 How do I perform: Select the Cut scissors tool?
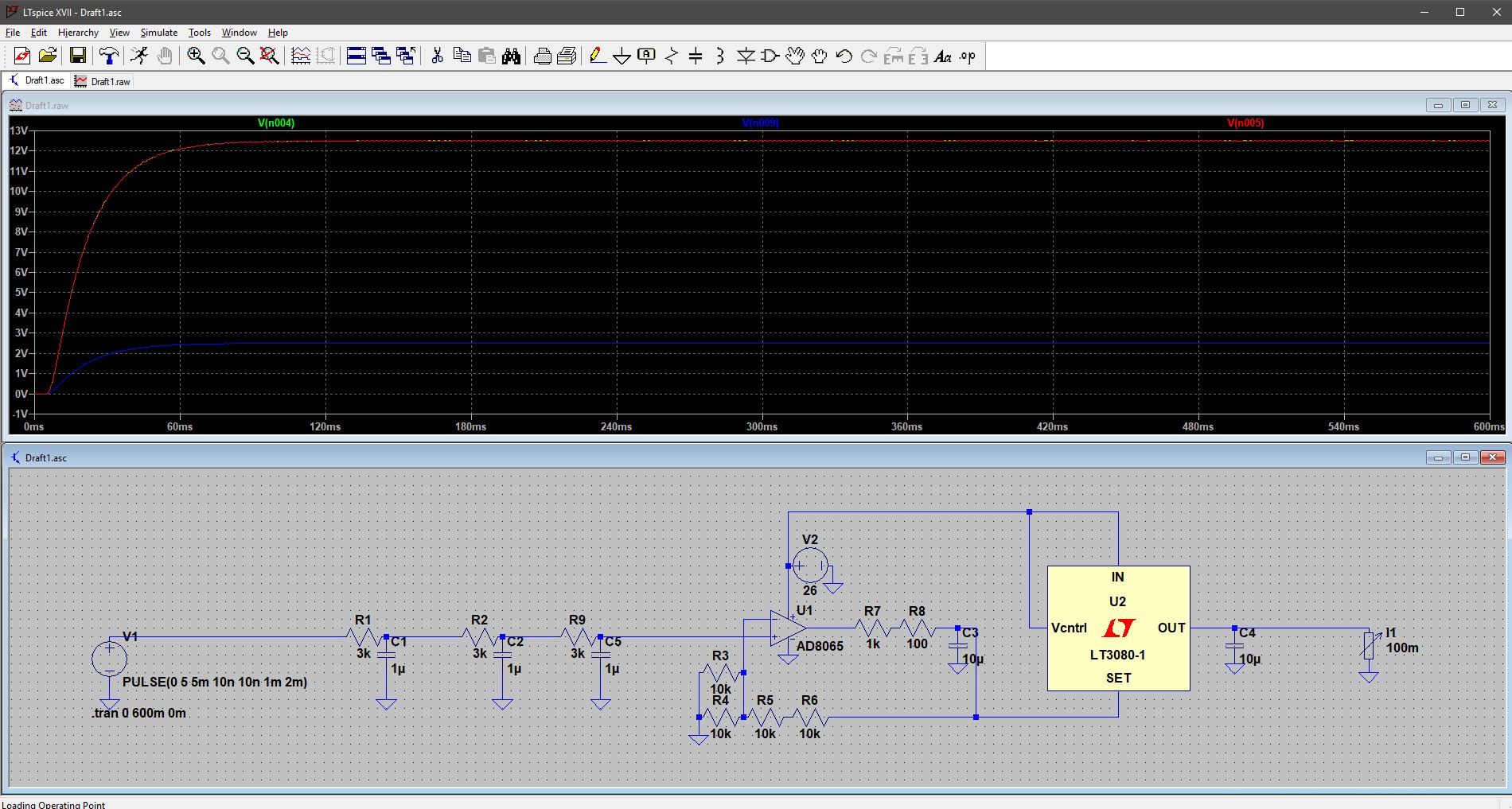(x=437, y=56)
